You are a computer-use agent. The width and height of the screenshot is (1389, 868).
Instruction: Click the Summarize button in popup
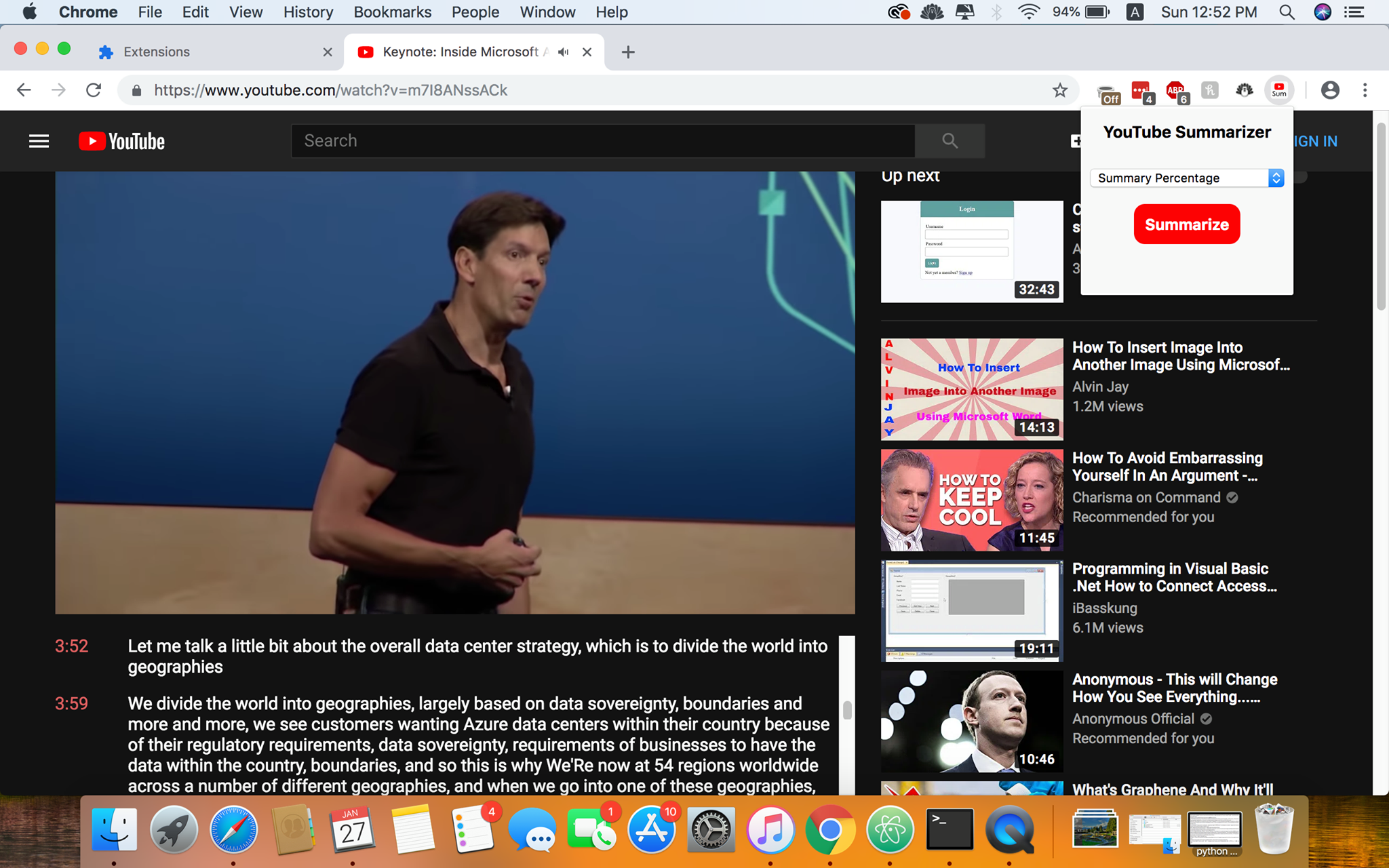(x=1186, y=224)
